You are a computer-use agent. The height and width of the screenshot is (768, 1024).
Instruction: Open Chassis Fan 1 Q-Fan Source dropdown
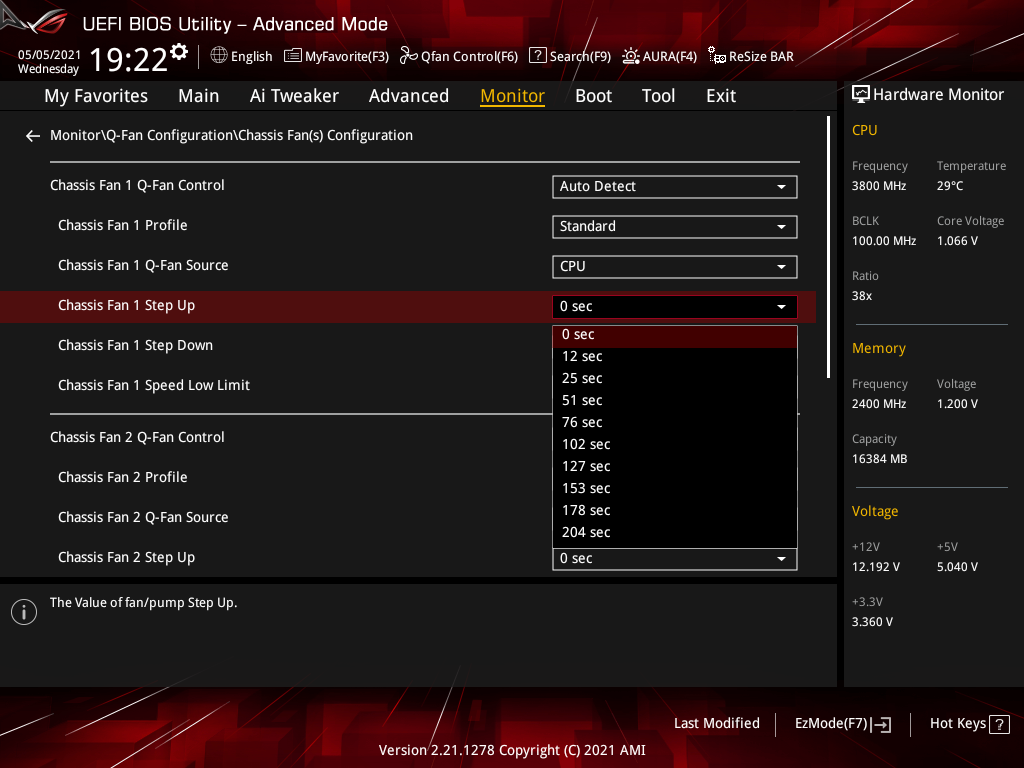tap(675, 266)
